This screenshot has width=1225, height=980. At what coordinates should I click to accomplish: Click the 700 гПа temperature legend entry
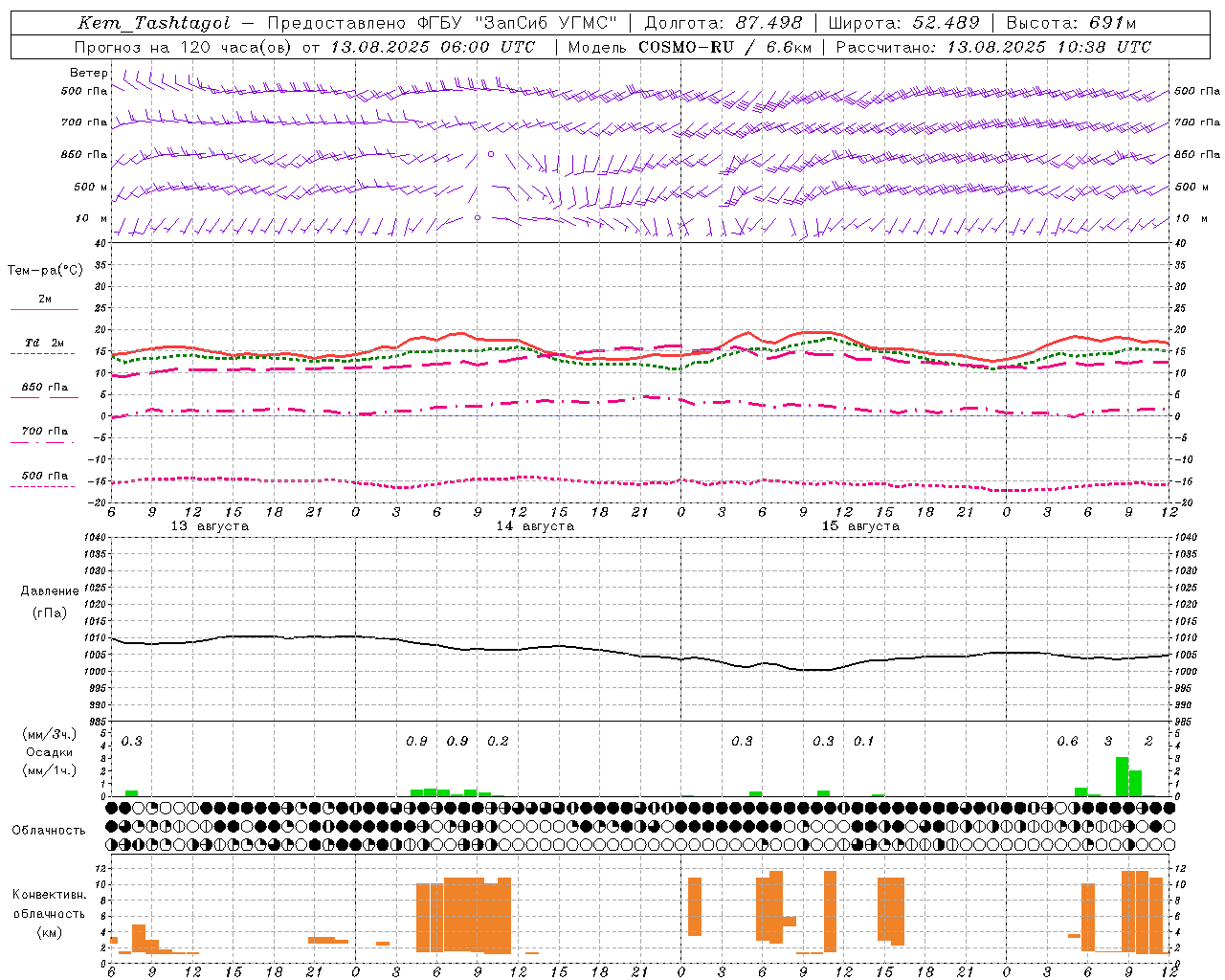[45, 432]
